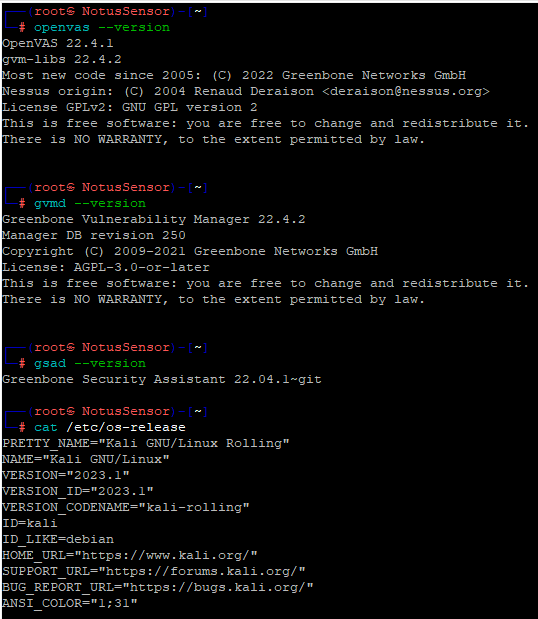Click the ANSI_COLOR="1;31" line
The height and width of the screenshot is (619, 538).
tap(69, 604)
